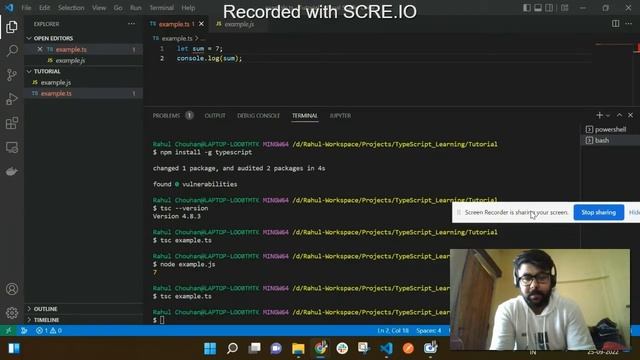Open the Accounts menu icon
640x360 pixels.
pyautogui.click(x=12, y=289)
